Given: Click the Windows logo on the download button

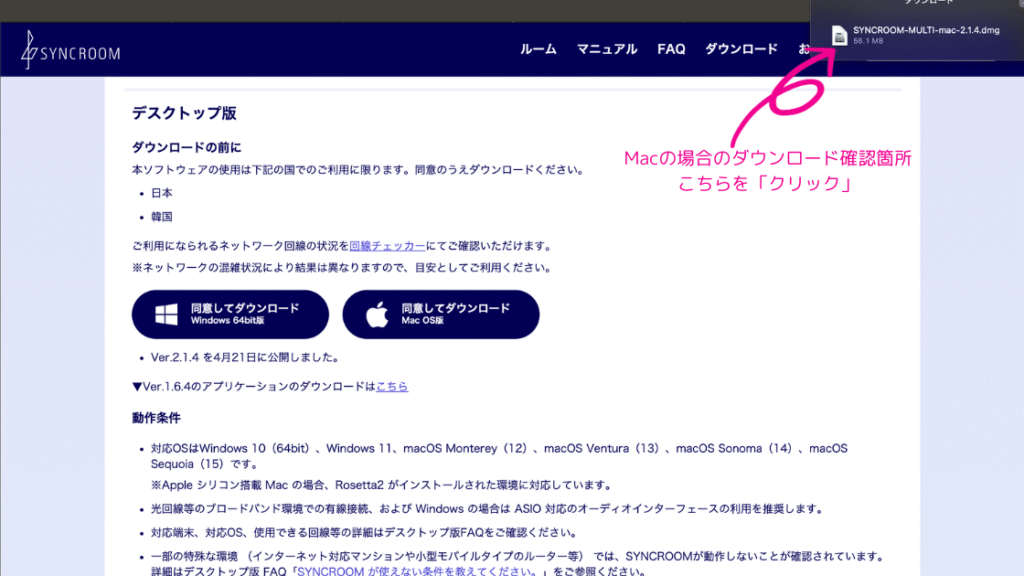Looking at the screenshot, I should pos(167,314).
